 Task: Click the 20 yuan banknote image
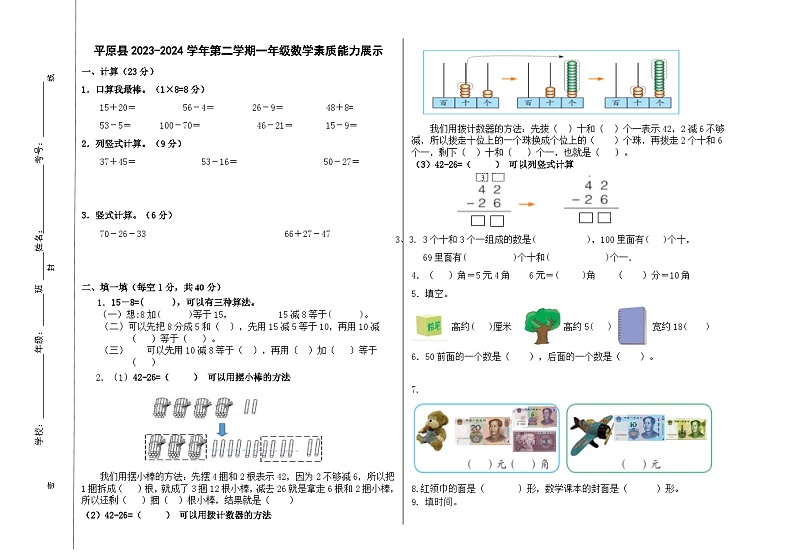tap(483, 431)
